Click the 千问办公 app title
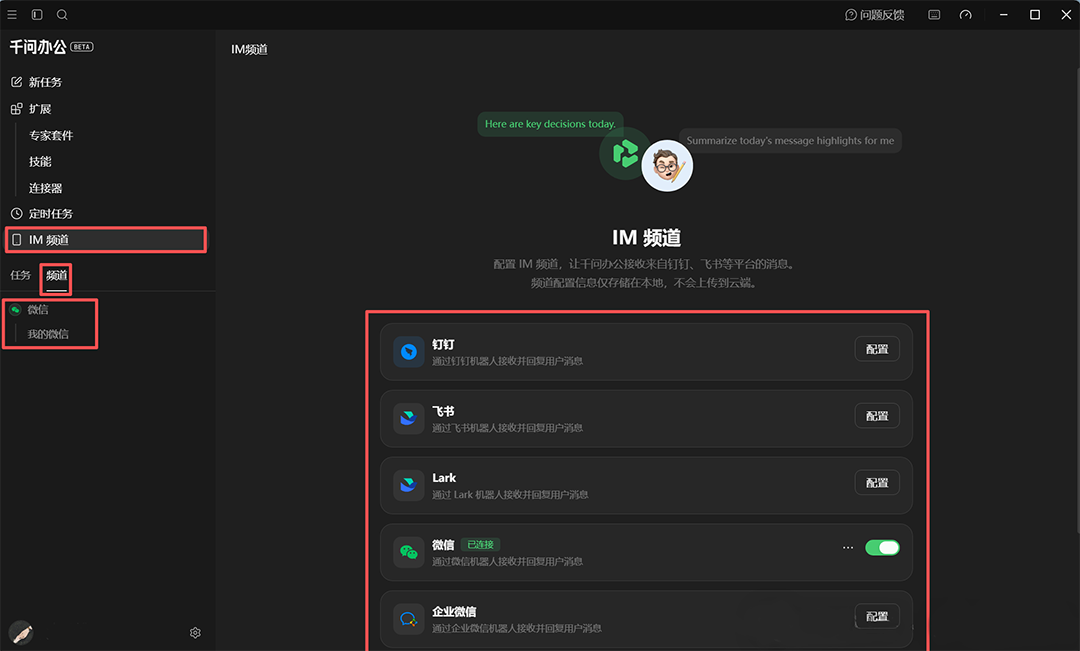The image size is (1080, 651). (x=38, y=47)
